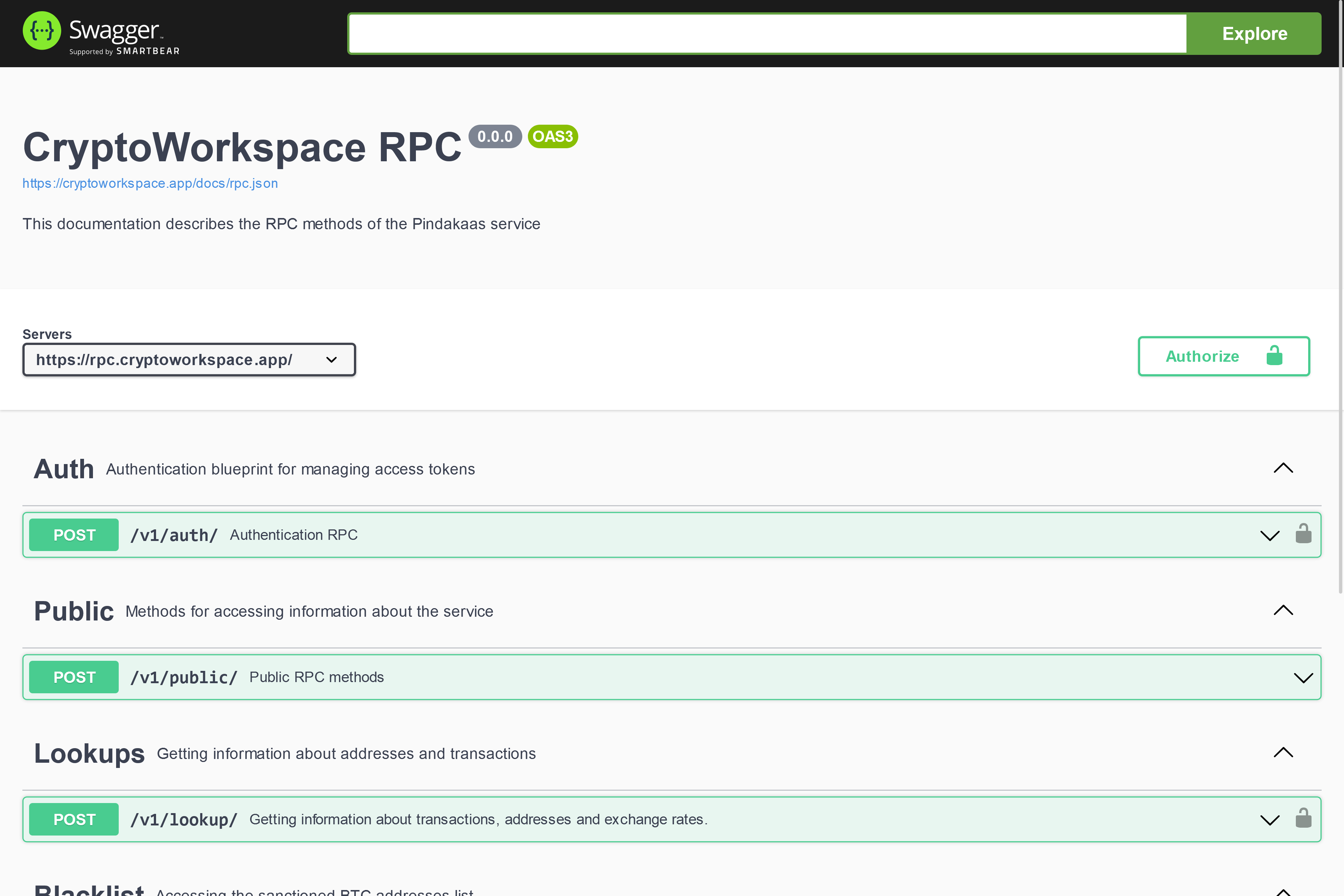
Task: Collapse the Public section
Action: click(1283, 610)
